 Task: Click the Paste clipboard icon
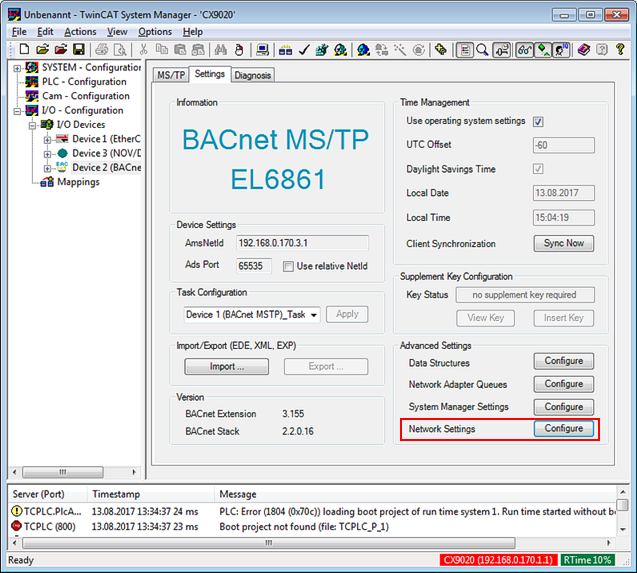pos(180,50)
